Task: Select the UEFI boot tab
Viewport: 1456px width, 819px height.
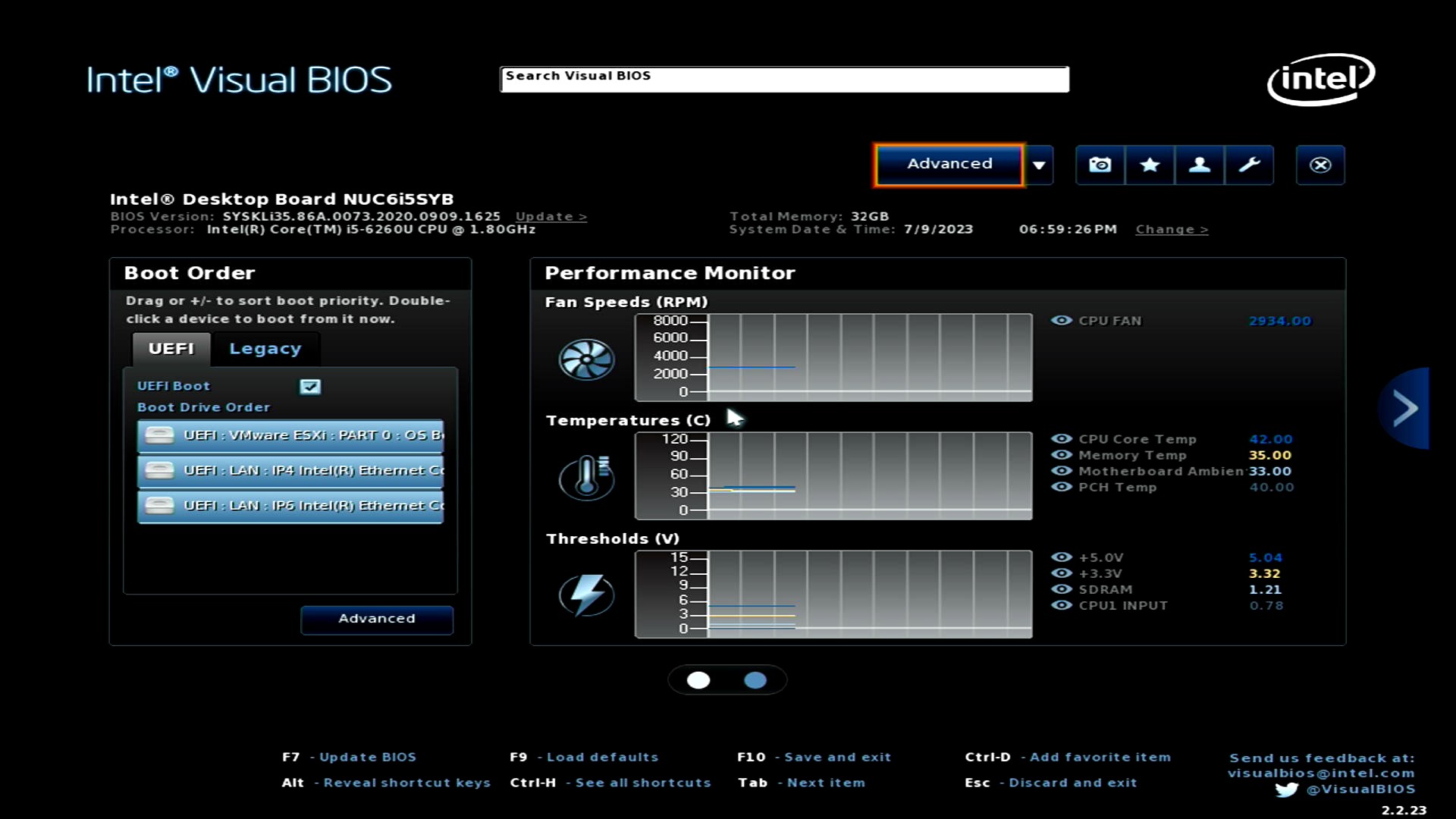Action: (x=171, y=349)
